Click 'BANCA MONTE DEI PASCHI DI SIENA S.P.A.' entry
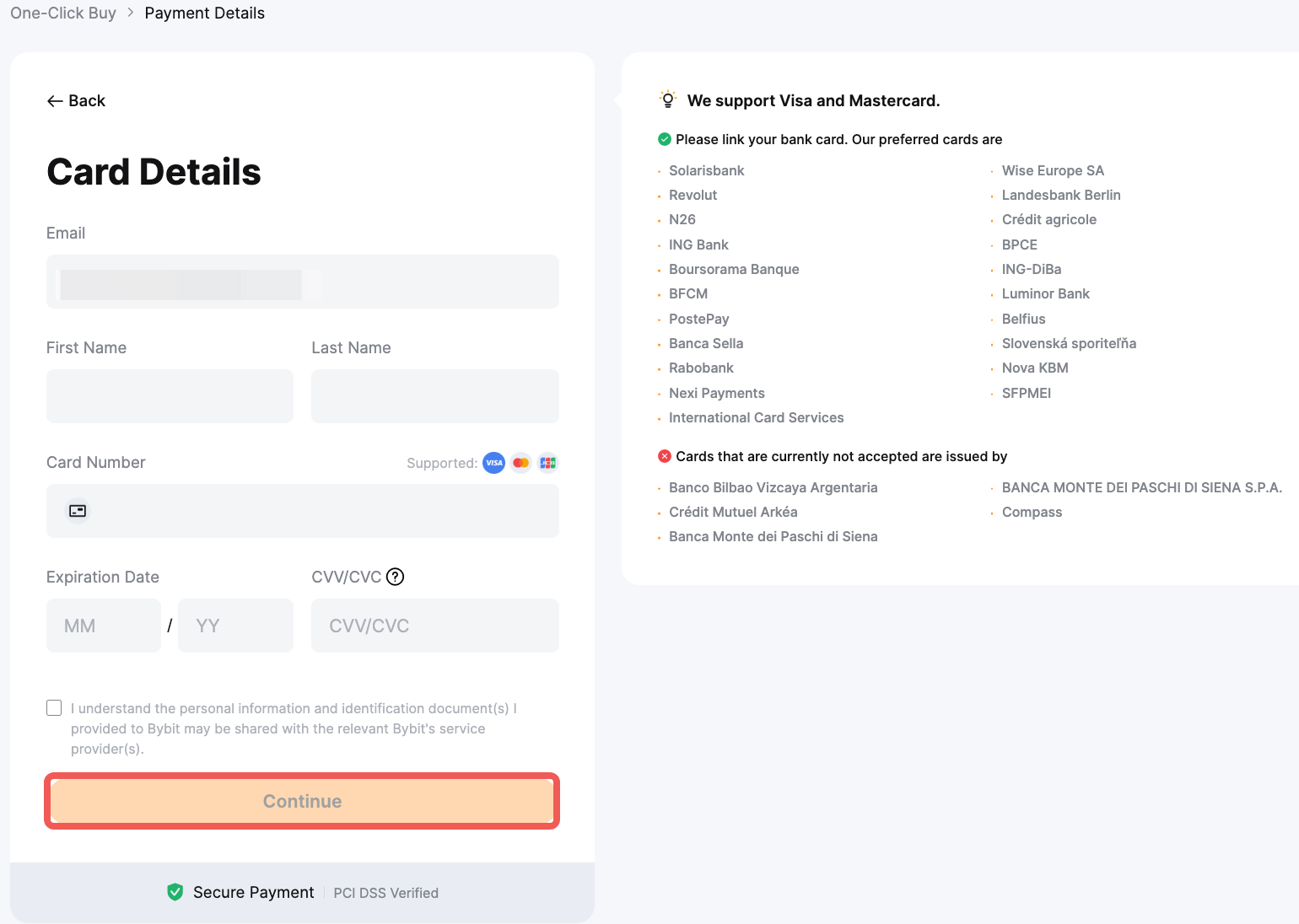 click(x=1142, y=487)
